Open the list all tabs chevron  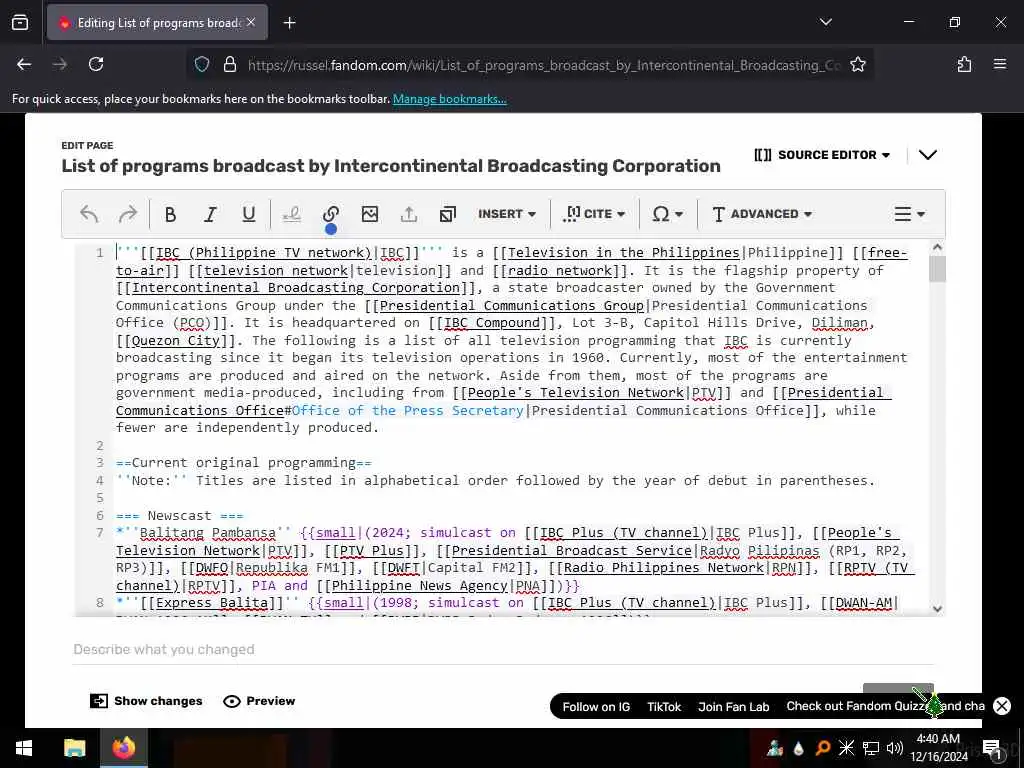825,22
